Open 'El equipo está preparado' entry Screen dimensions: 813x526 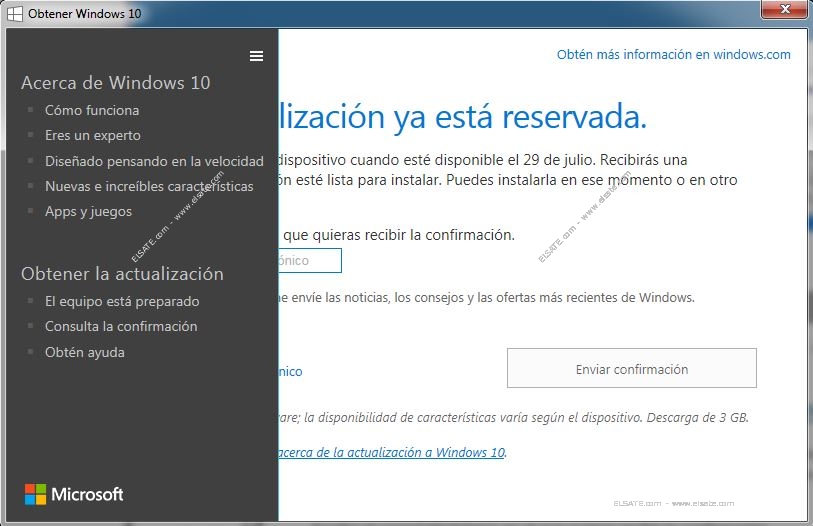pyautogui.click(x=122, y=301)
